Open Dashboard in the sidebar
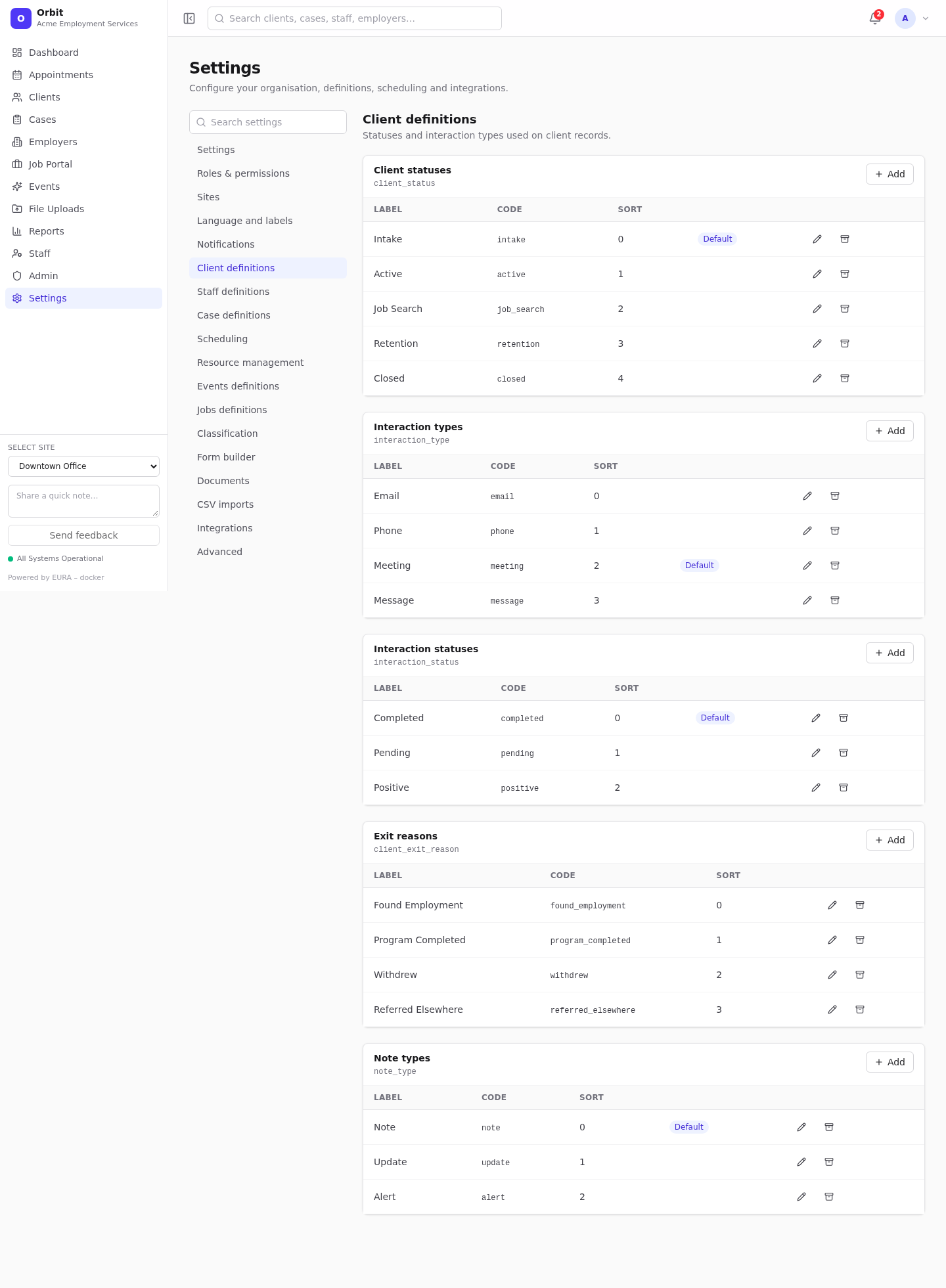The height and width of the screenshot is (1288, 946). 83,53
